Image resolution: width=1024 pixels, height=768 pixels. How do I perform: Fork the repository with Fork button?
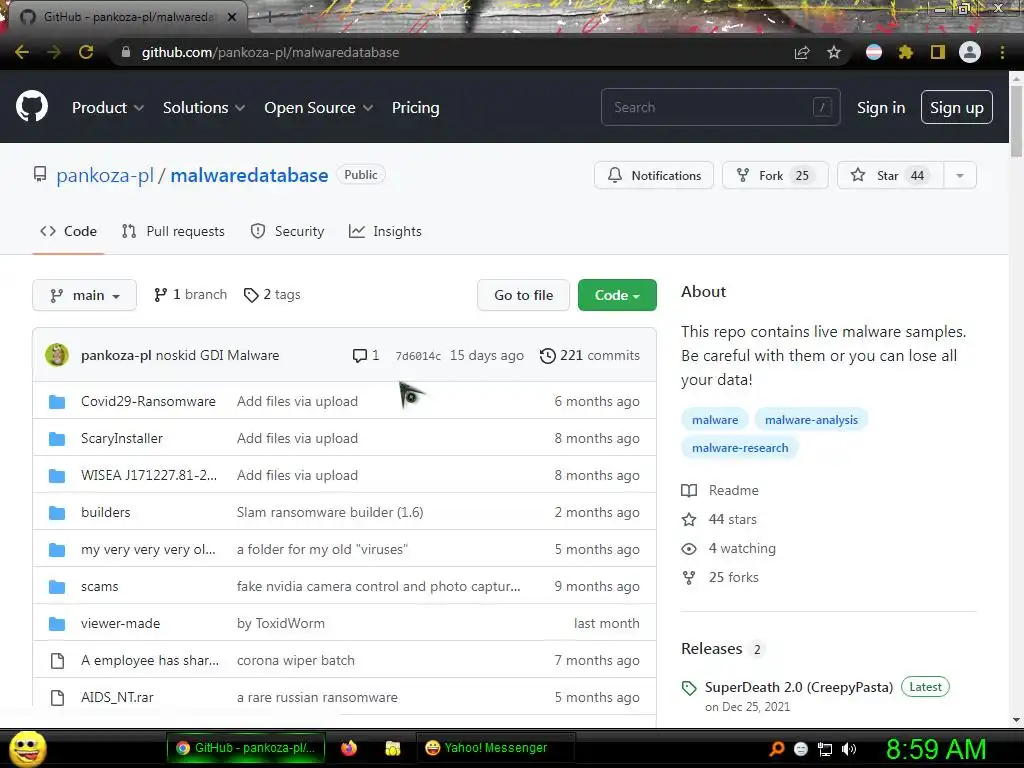[x=775, y=176]
